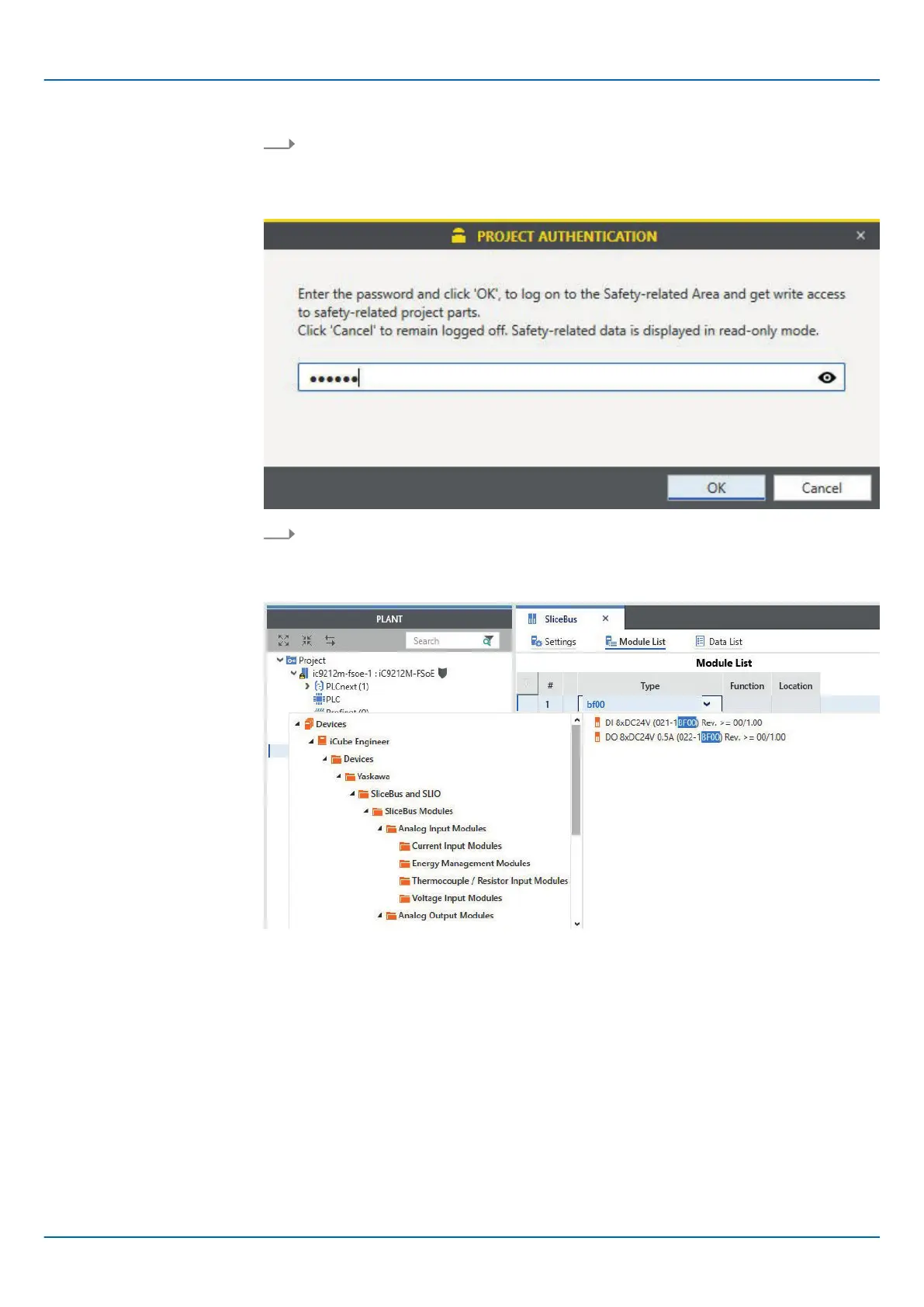Click the Location column header

pyautogui.click(x=795, y=685)
